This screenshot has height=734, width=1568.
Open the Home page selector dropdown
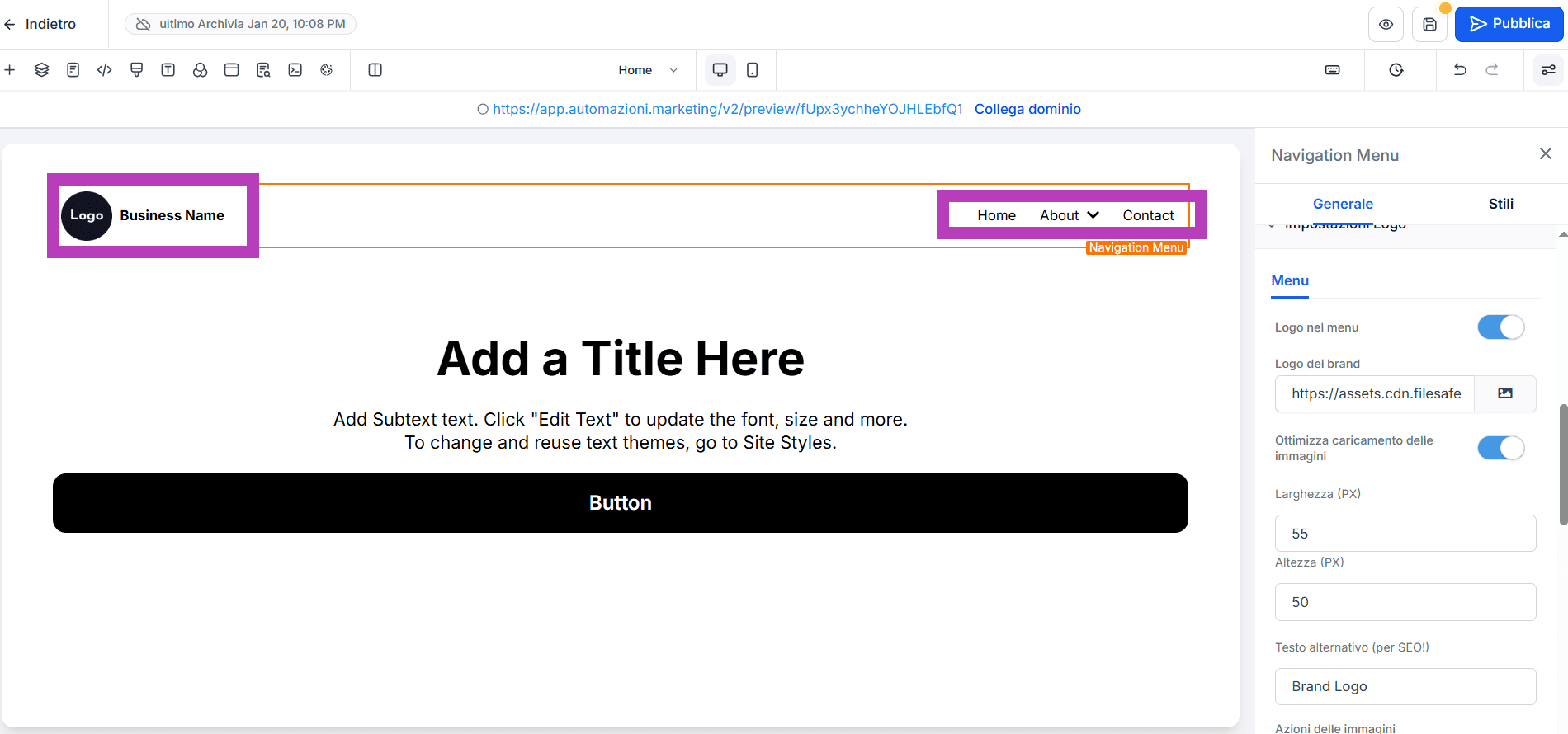(x=649, y=70)
